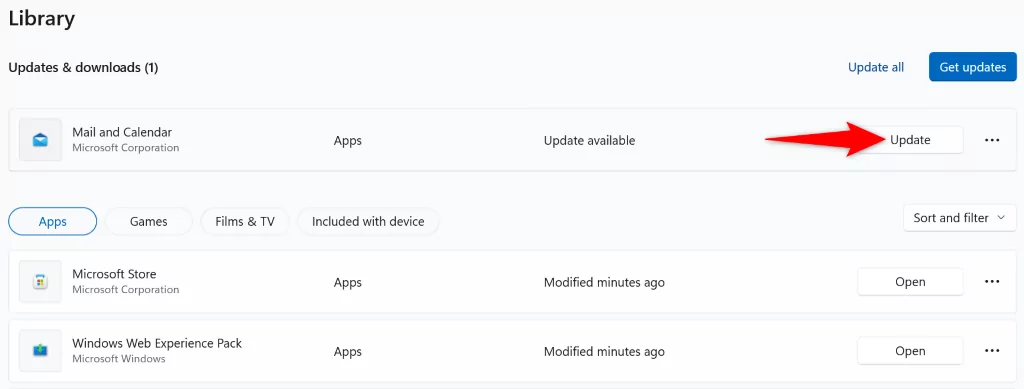Click the Windows Web Experience Pack icon
Screen dimensions: 1024x389
[40, 350]
